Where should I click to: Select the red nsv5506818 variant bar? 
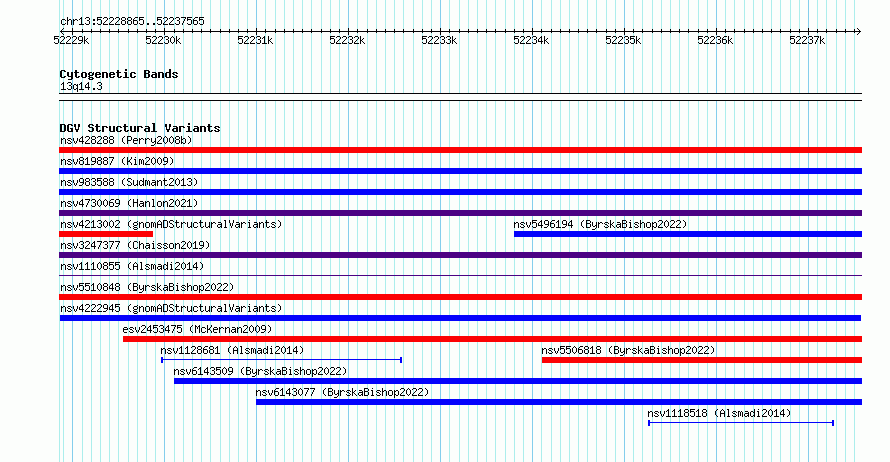tap(702, 360)
